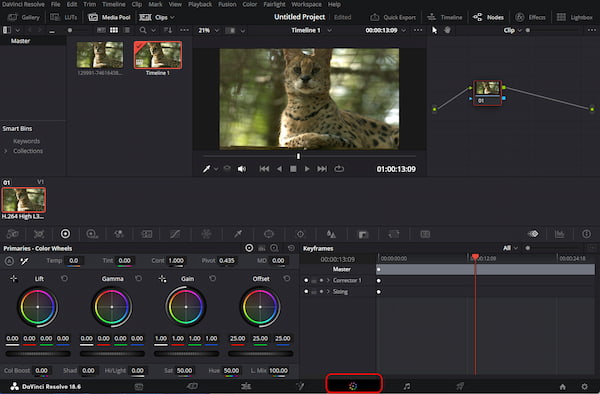The width and height of the screenshot is (600, 394).
Task: Select the Color Wheels palette icon
Action: pos(65,234)
